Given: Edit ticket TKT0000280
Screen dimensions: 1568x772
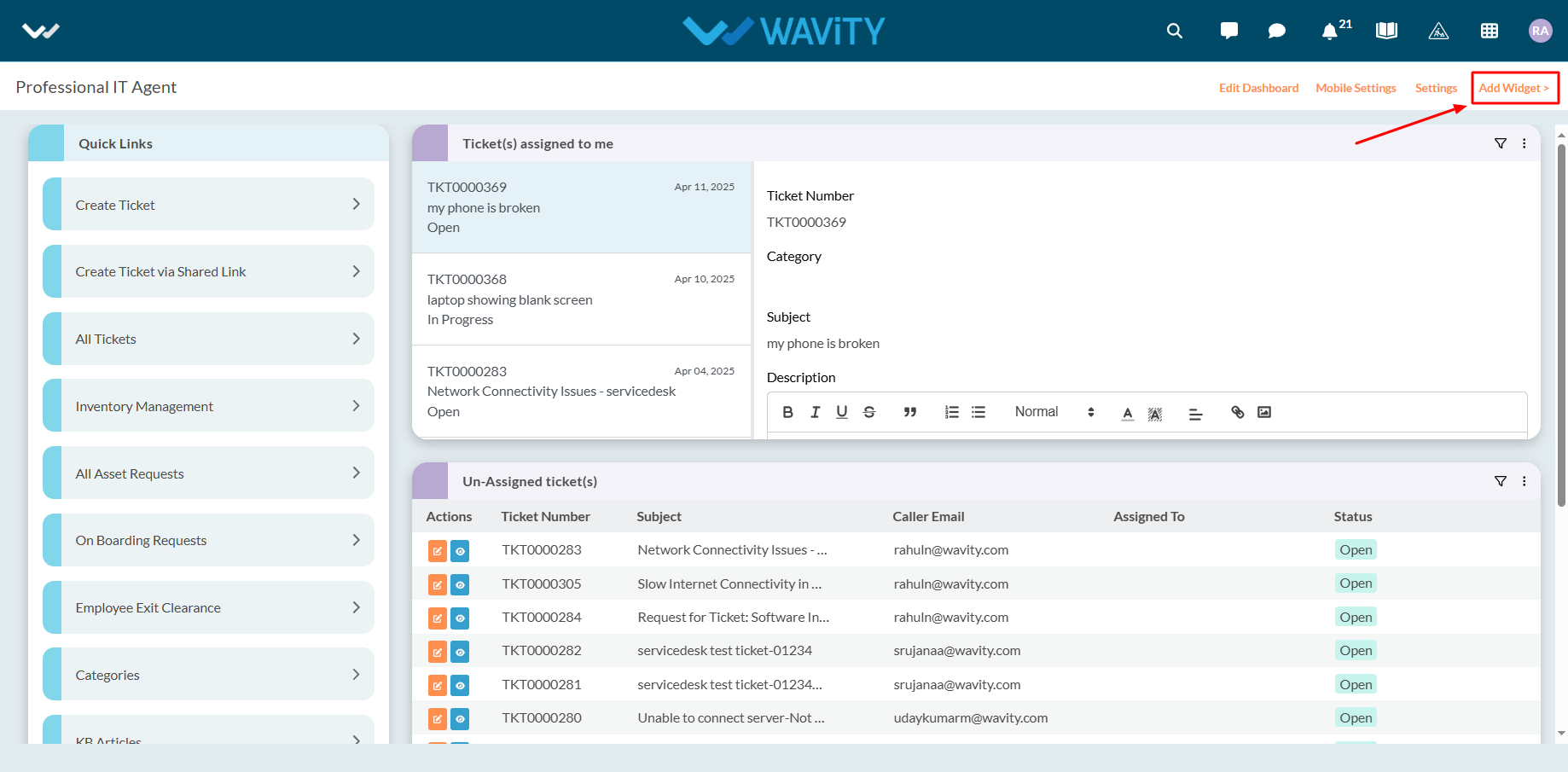Looking at the screenshot, I should (437, 719).
